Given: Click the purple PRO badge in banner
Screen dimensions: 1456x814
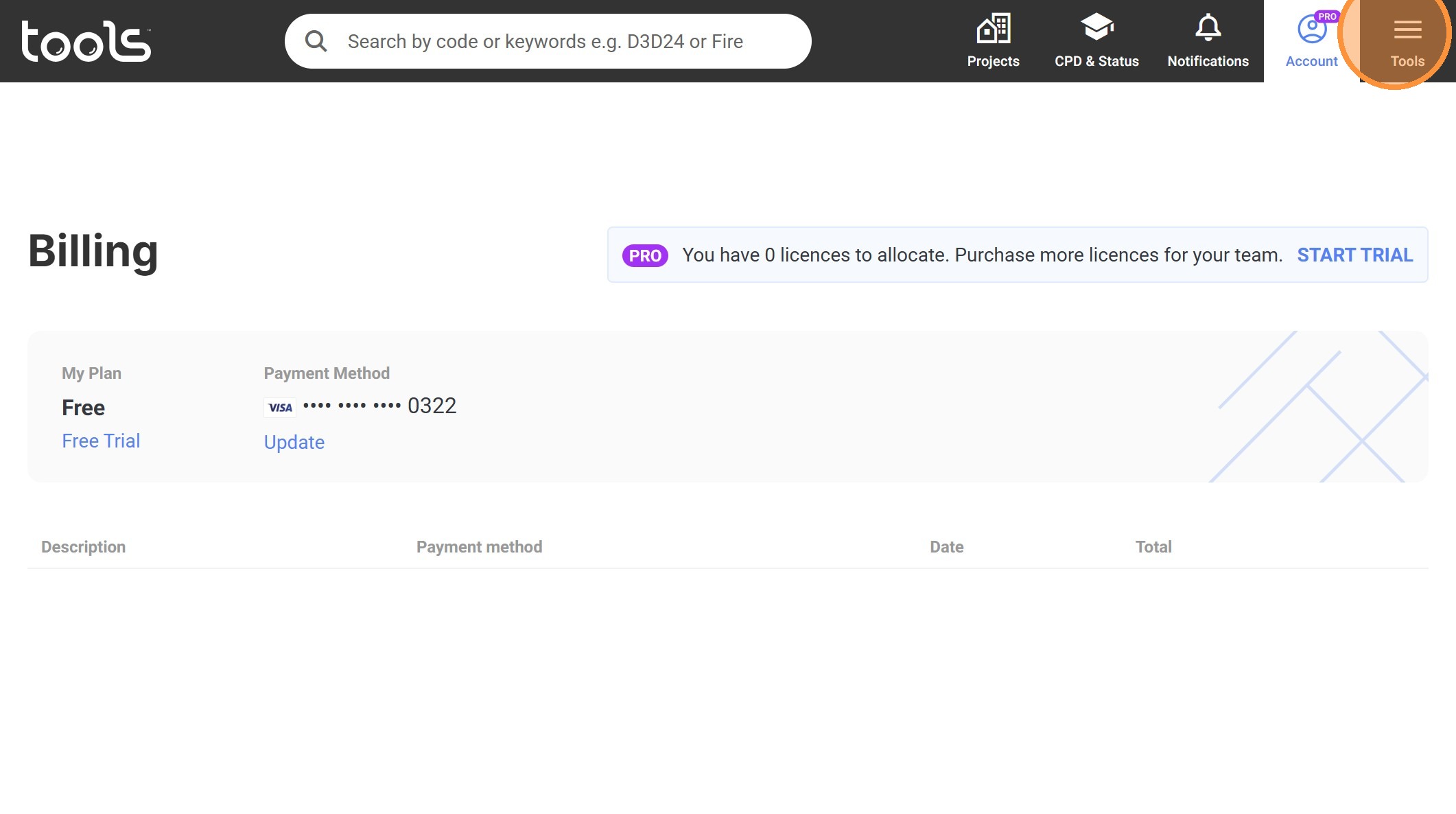Looking at the screenshot, I should click(645, 255).
